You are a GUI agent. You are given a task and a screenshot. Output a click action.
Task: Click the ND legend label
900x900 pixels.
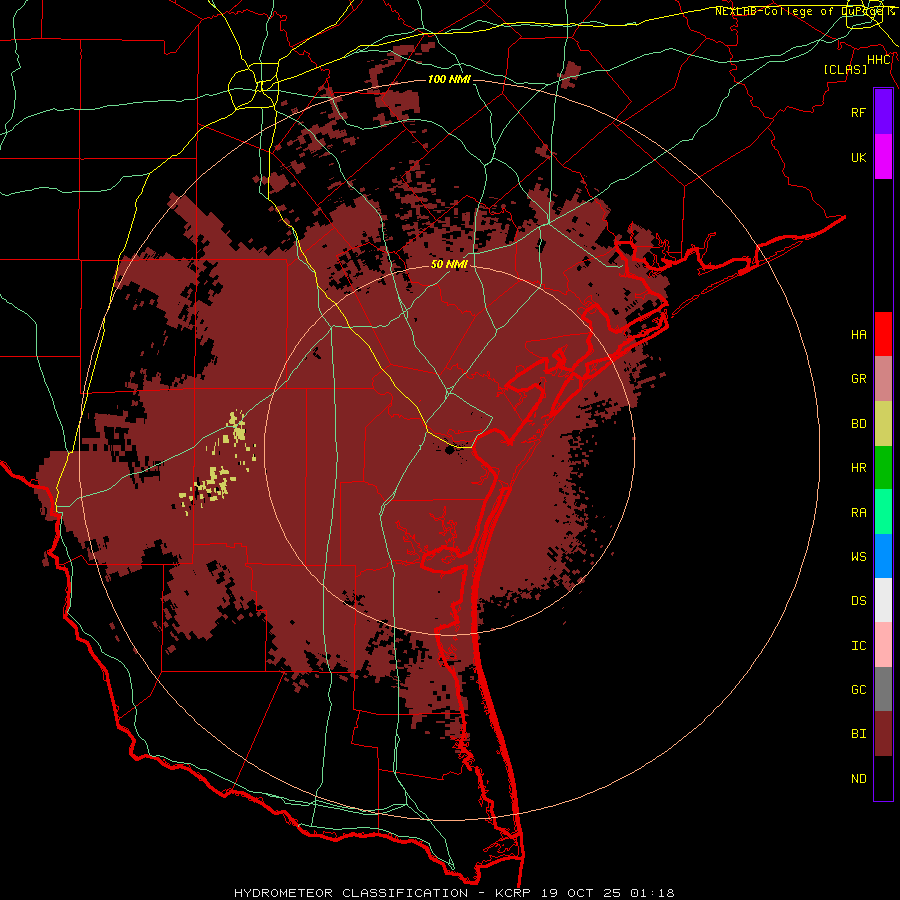858,779
